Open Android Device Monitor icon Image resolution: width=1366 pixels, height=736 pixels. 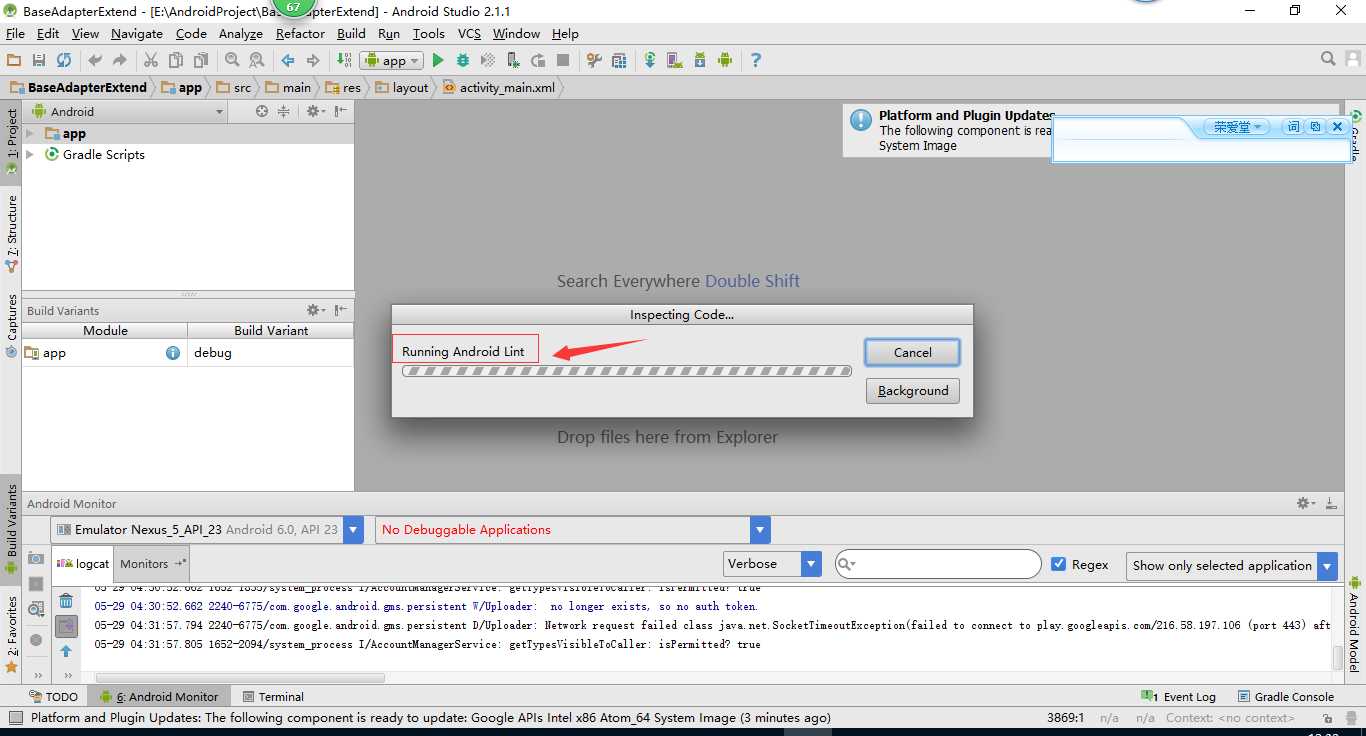(725, 61)
